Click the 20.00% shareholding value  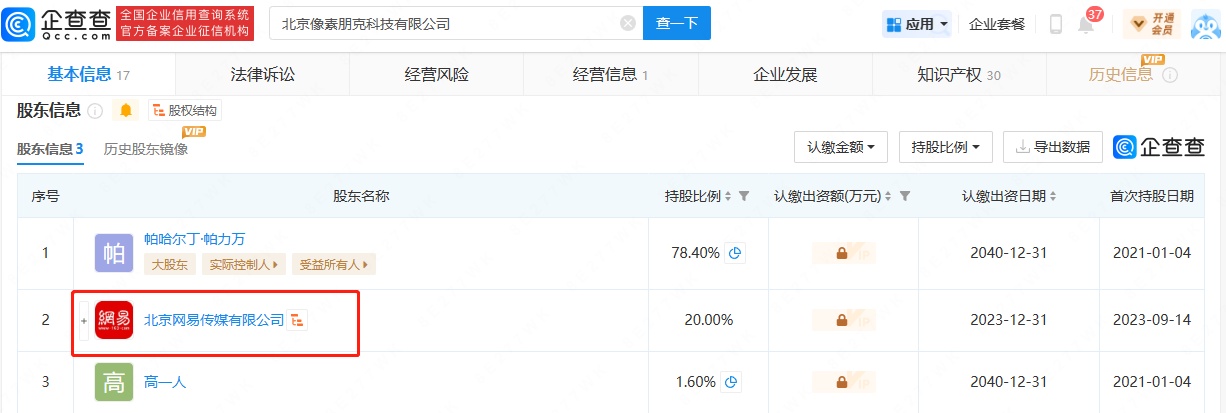click(709, 320)
